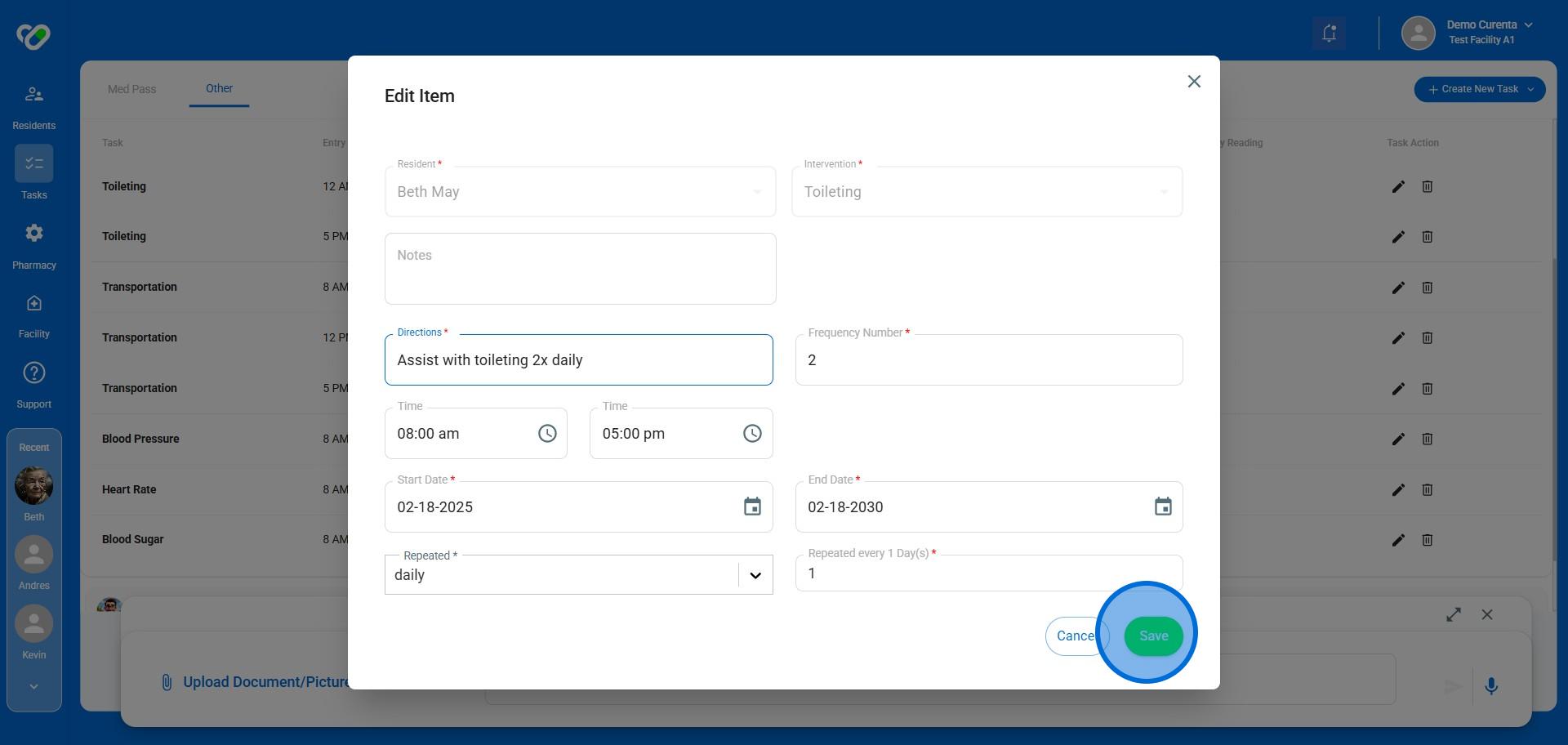Open the Demo Curenta account menu

(x=1489, y=32)
